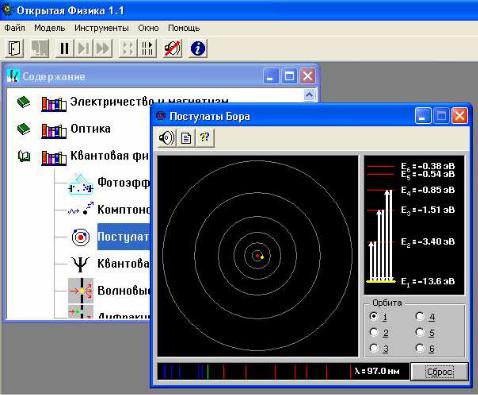Close the Постулаты Бора window

460,116
